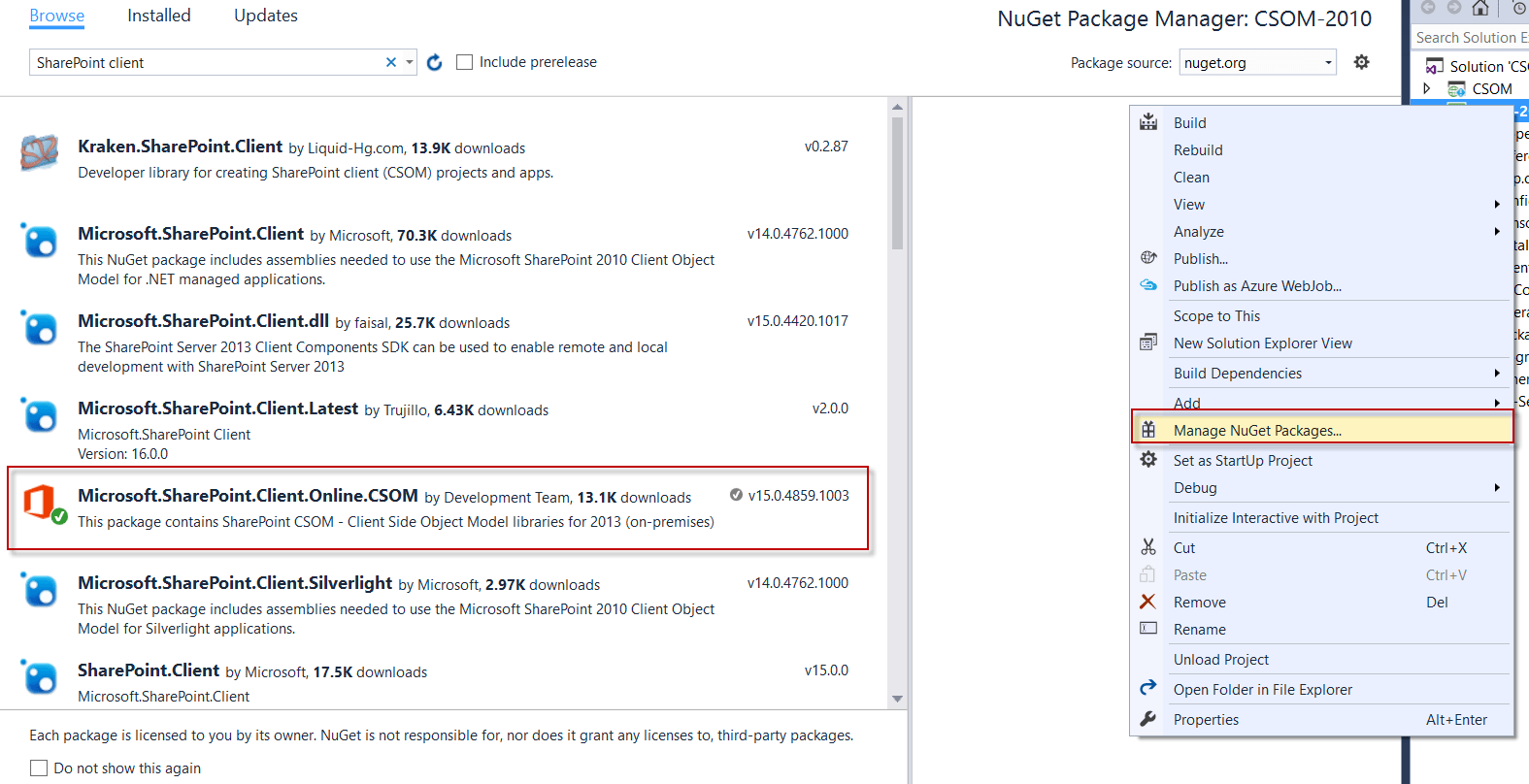This screenshot has width=1529, height=784.
Task: Click the Manage NuGet Packages icon
Action: click(1148, 430)
